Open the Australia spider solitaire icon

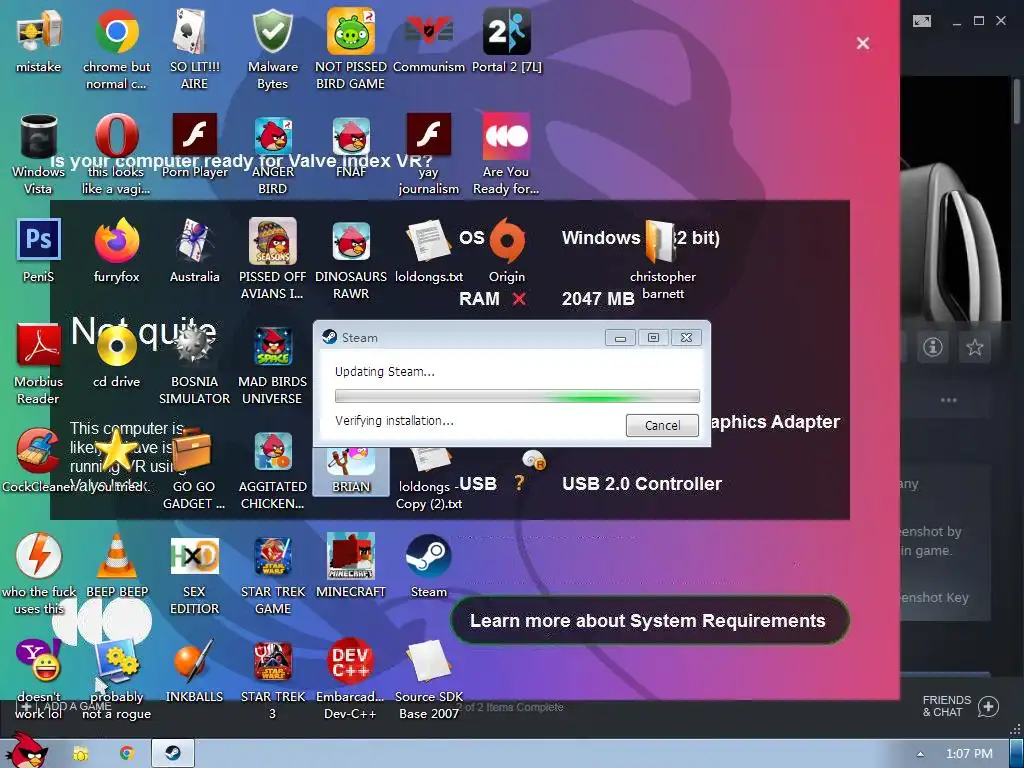(194, 240)
